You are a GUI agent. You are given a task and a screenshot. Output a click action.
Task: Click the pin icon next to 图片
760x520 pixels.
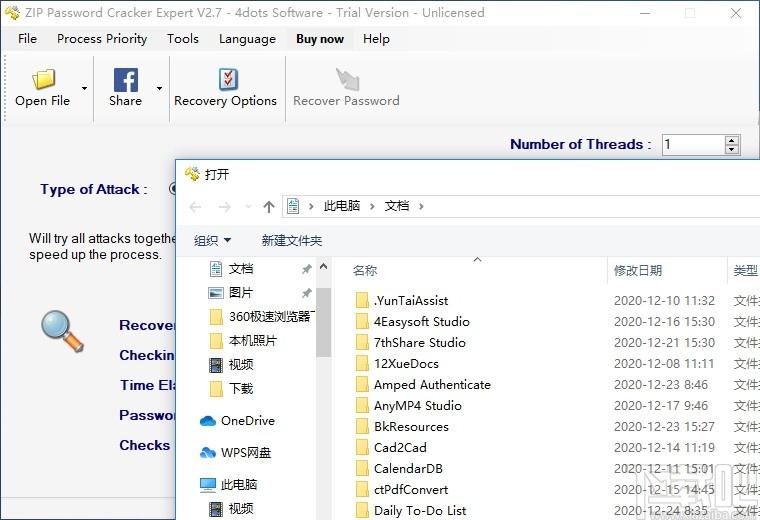[306, 293]
